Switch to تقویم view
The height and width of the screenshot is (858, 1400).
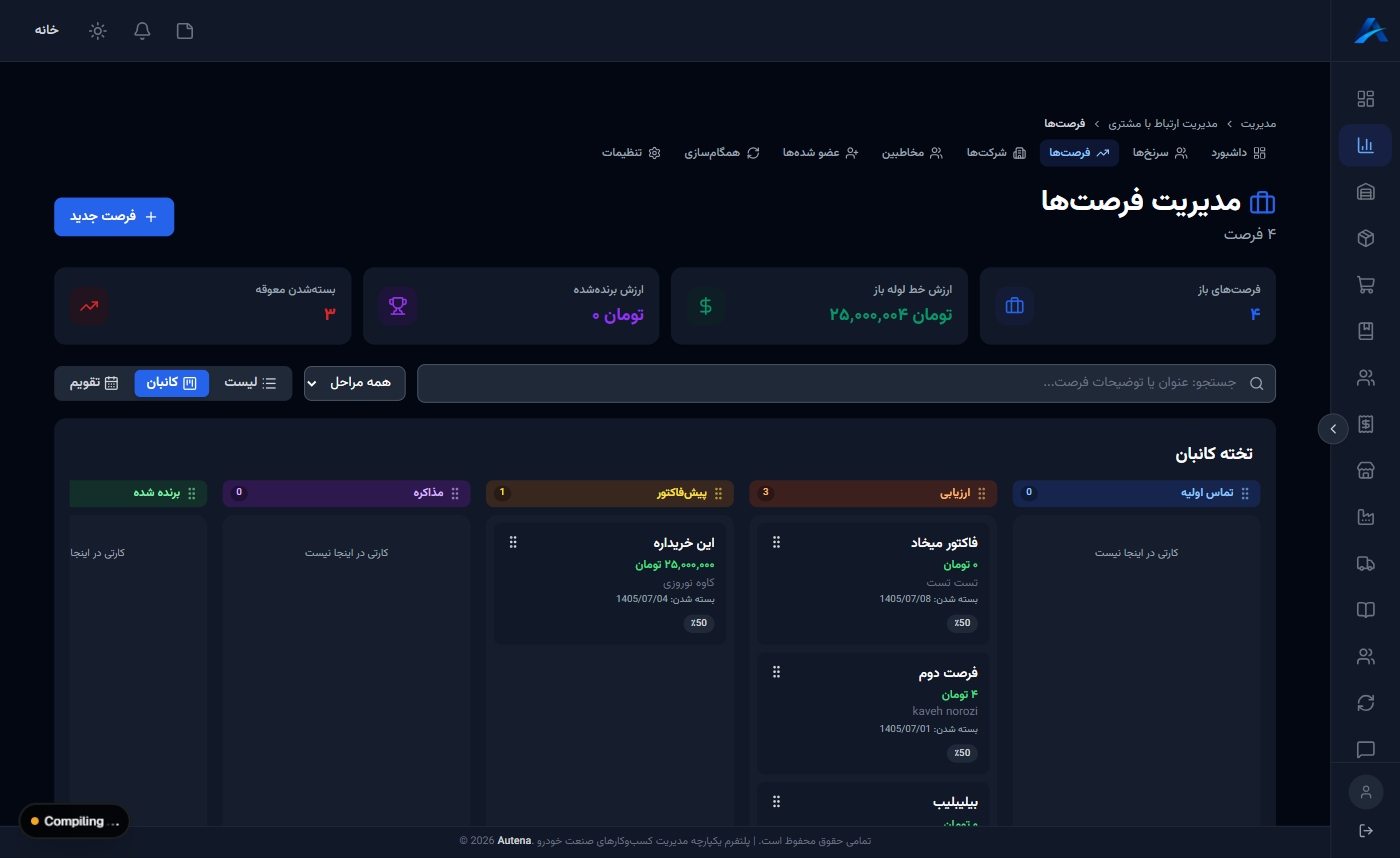click(x=94, y=383)
